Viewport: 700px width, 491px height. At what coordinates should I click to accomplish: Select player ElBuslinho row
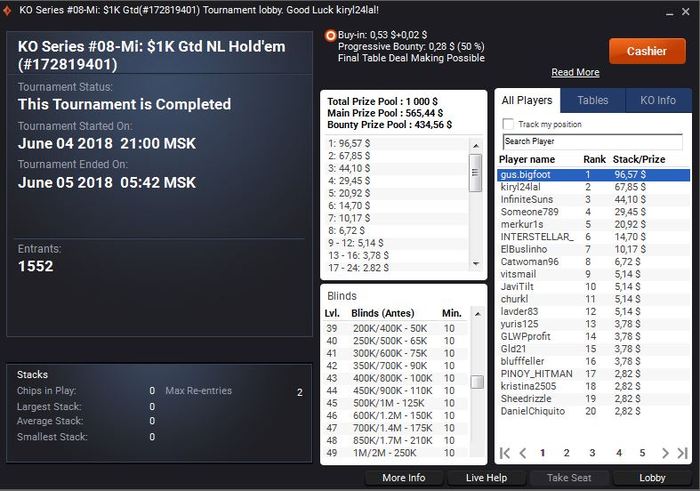tap(593, 249)
